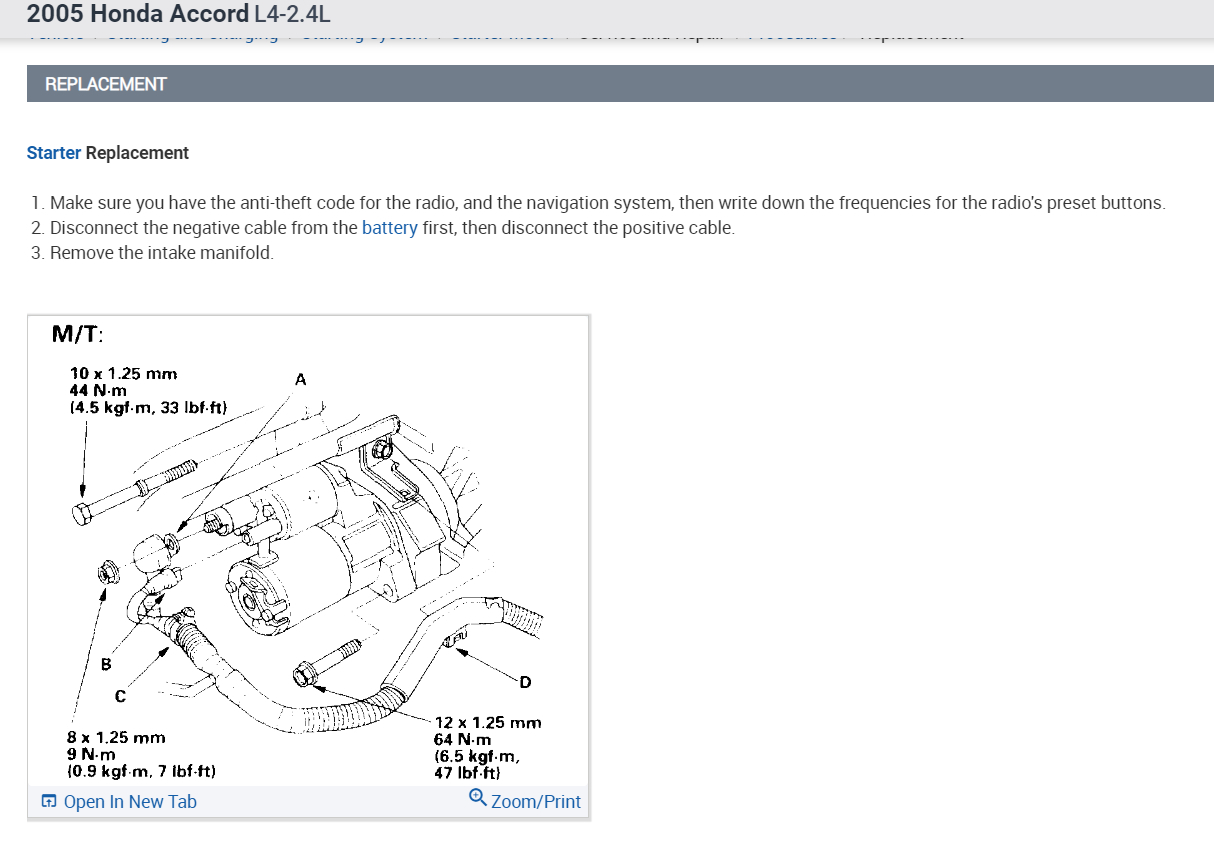
Task: Click step 1 text about the anti-theft code
Action: (608, 203)
